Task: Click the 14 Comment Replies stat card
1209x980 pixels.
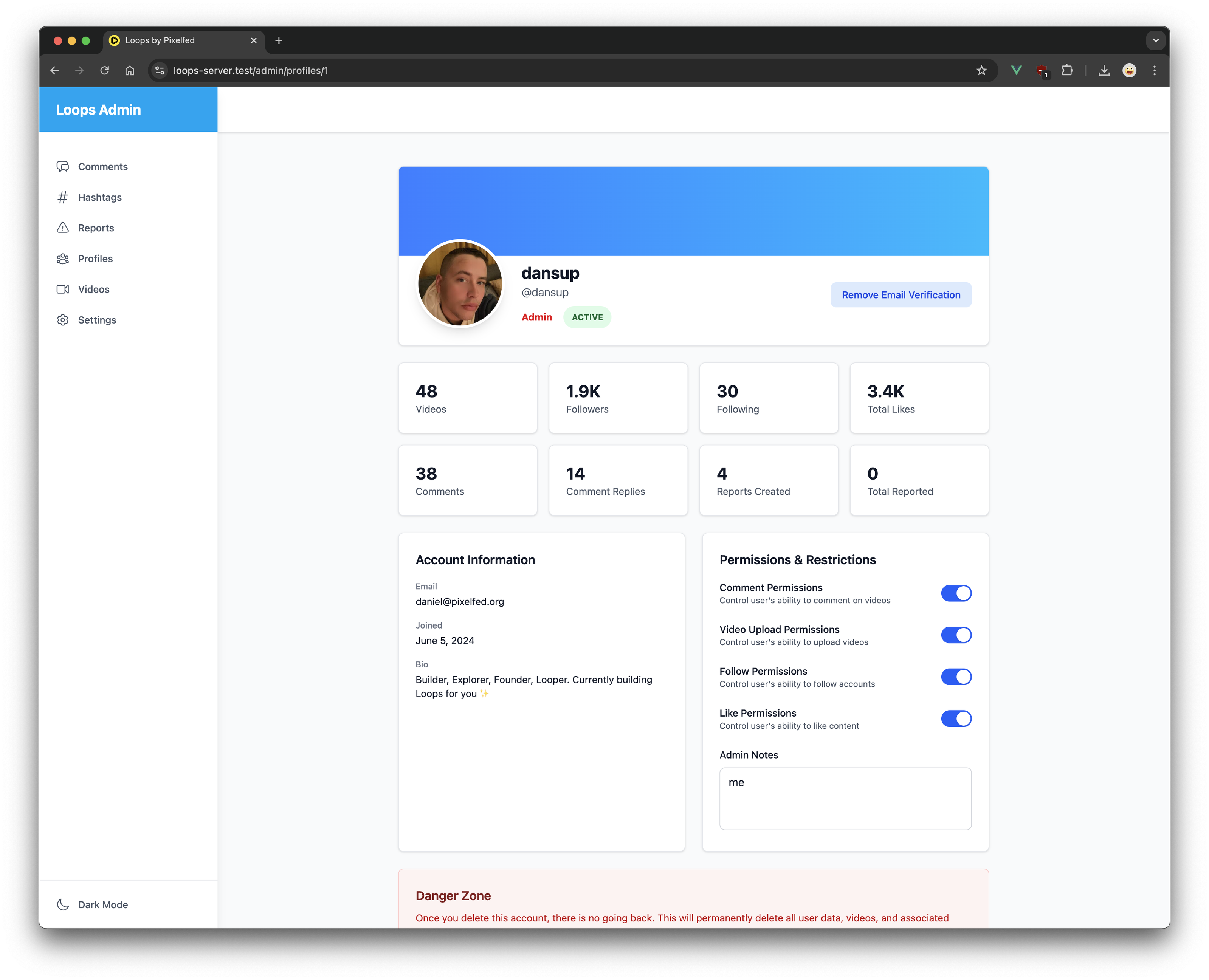Action: click(x=618, y=480)
